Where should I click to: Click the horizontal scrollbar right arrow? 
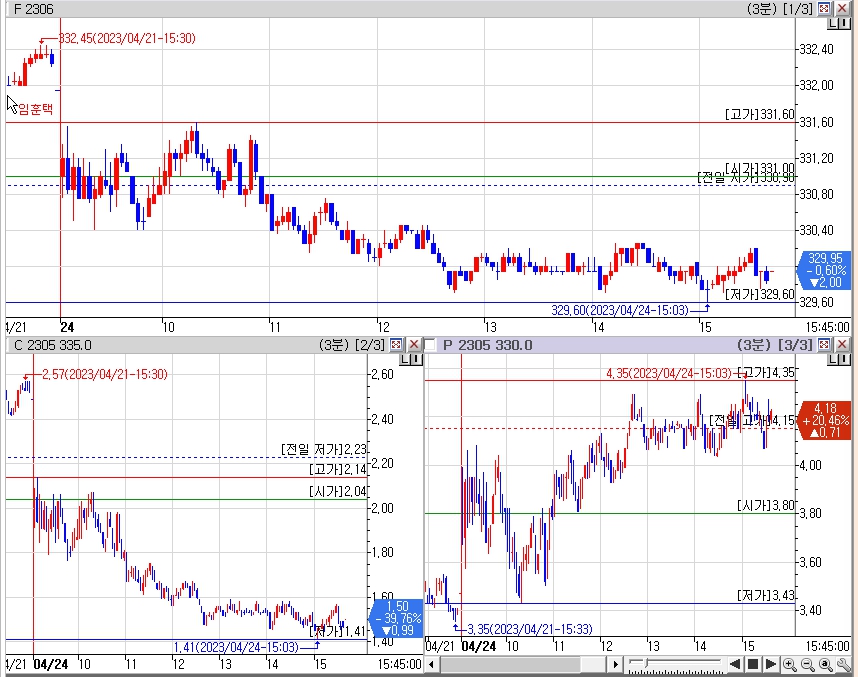pyautogui.click(x=616, y=665)
